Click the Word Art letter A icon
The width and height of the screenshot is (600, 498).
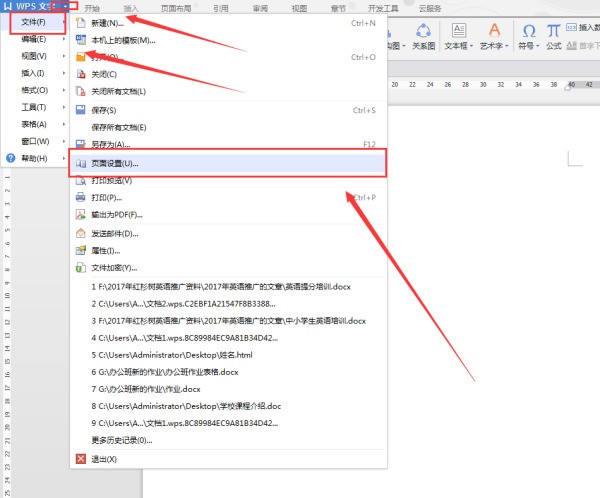point(494,30)
